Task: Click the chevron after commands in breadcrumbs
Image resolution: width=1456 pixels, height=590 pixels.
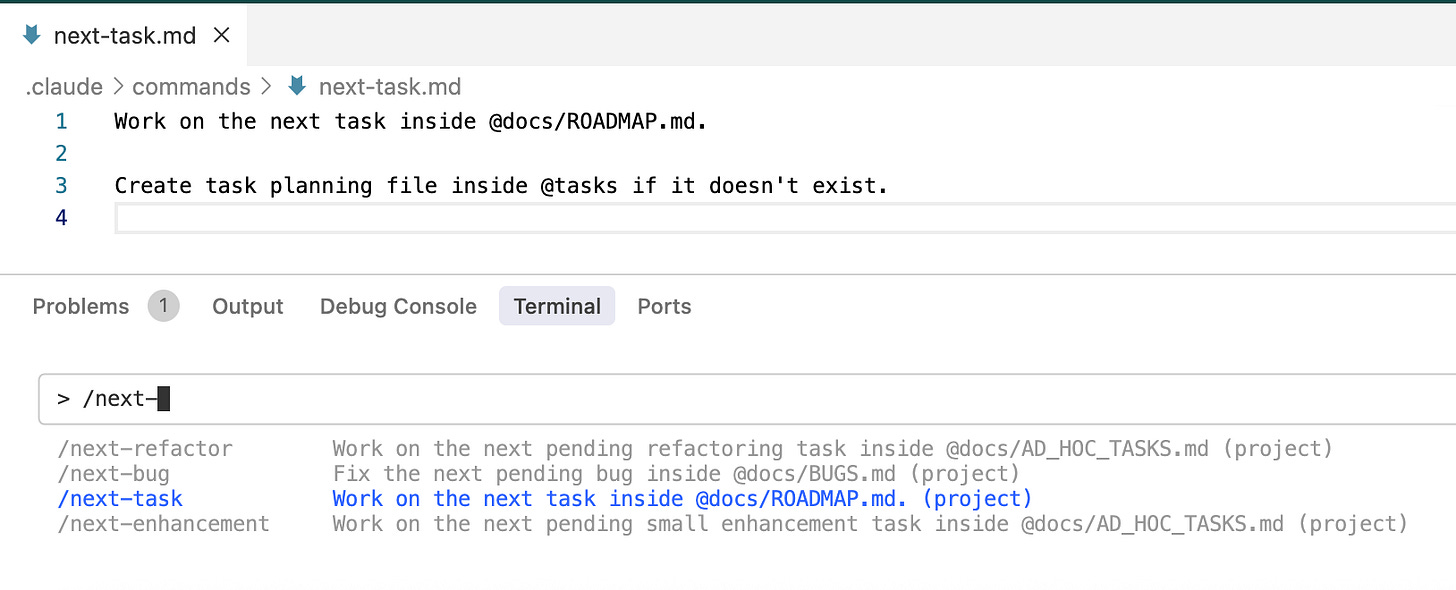Action: coord(265,86)
